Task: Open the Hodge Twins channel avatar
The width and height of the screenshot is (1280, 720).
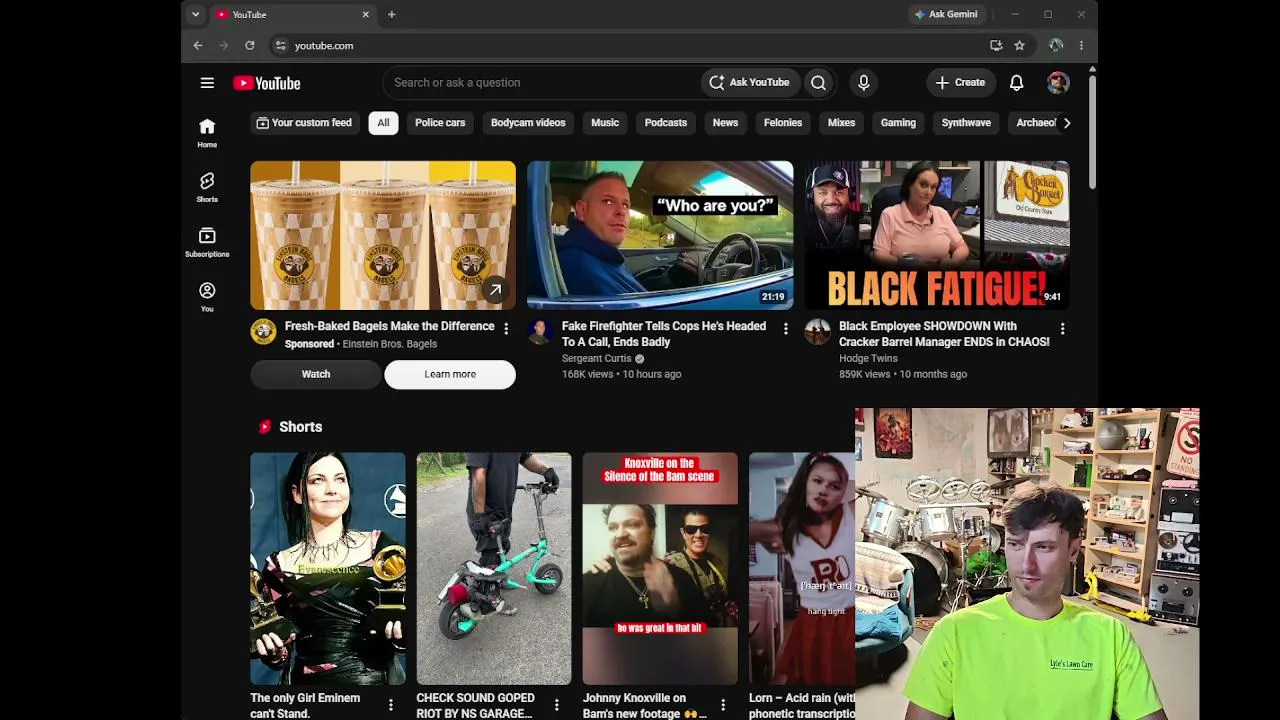Action: [818, 332]
